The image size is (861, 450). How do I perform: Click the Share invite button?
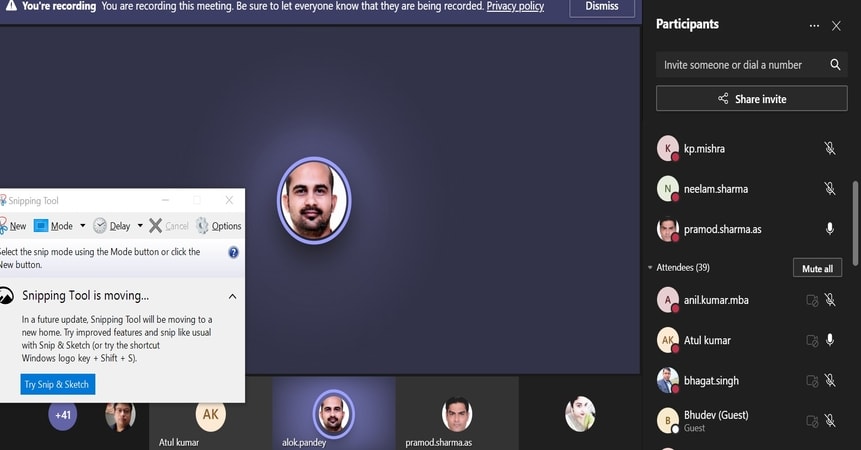tap(751, 99)
